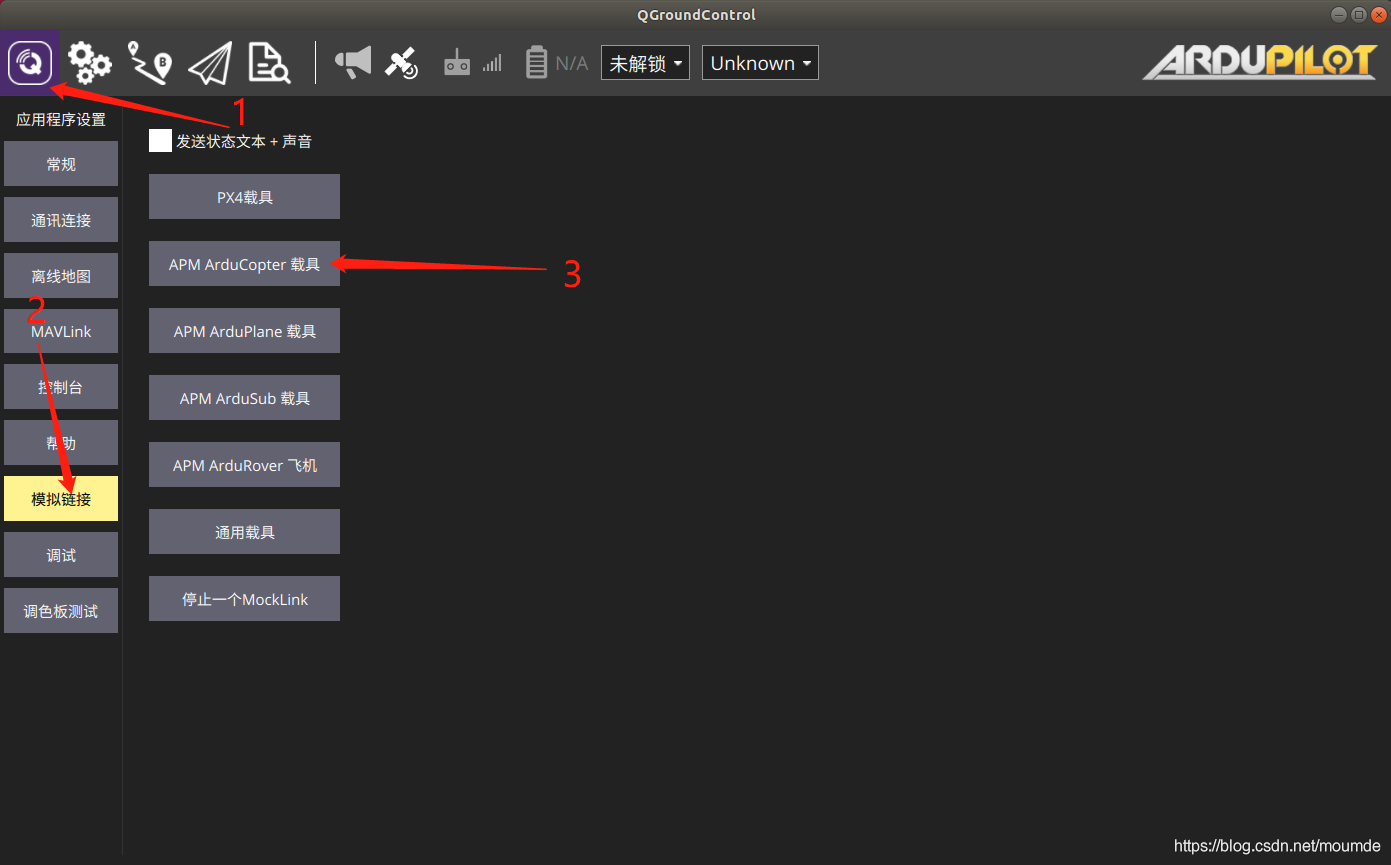Select the 离线地图 settings tab
1391x865 pixels.
pos(61,276)
